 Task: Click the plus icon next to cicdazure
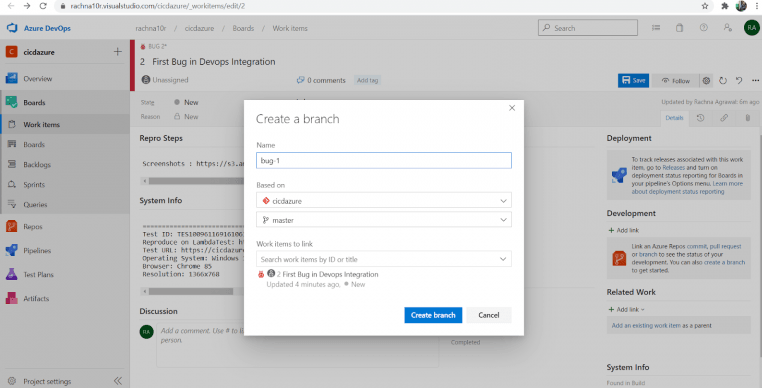click(x=118, y=52)
